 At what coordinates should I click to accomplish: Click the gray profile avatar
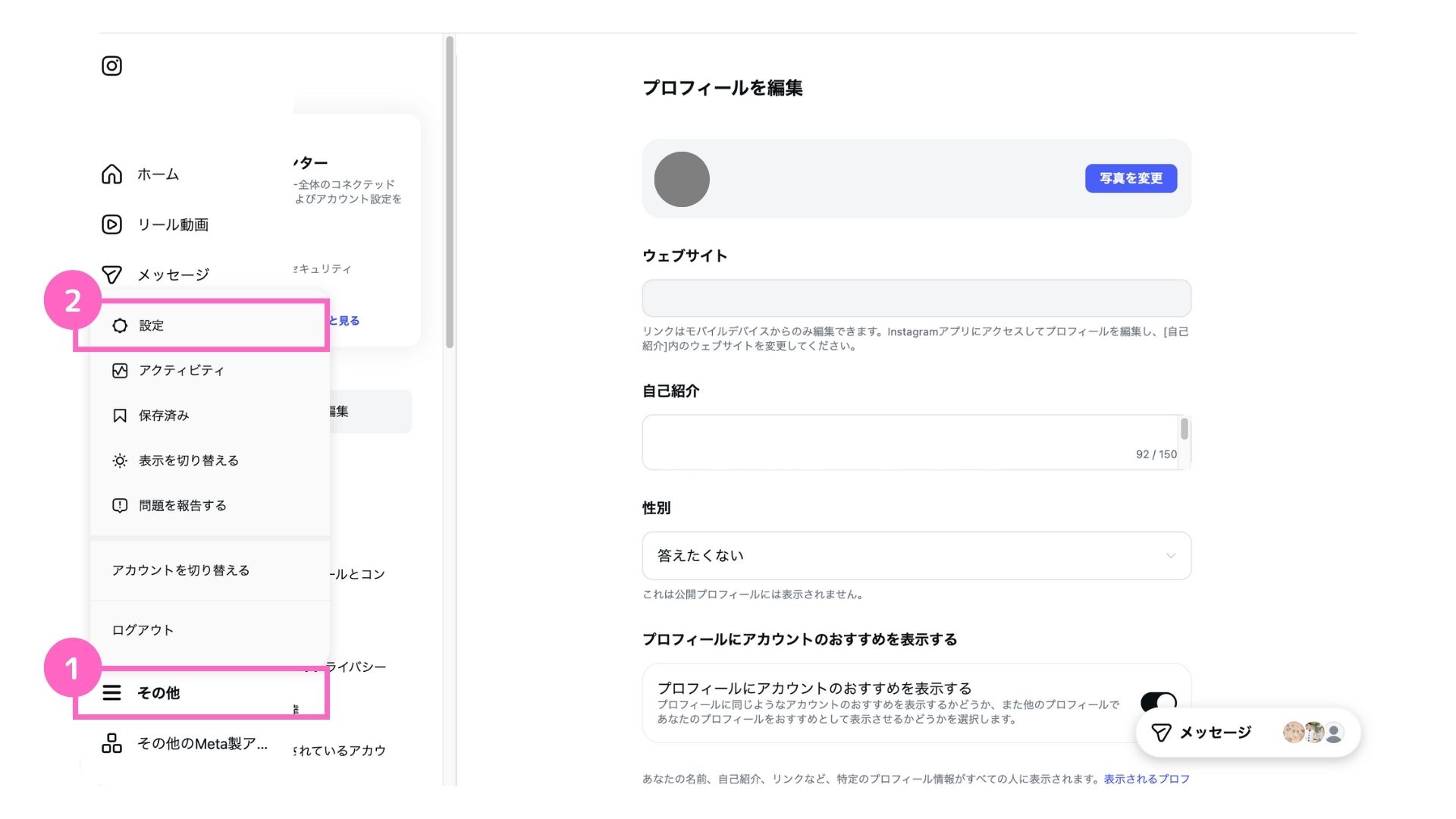pos(681,179)
